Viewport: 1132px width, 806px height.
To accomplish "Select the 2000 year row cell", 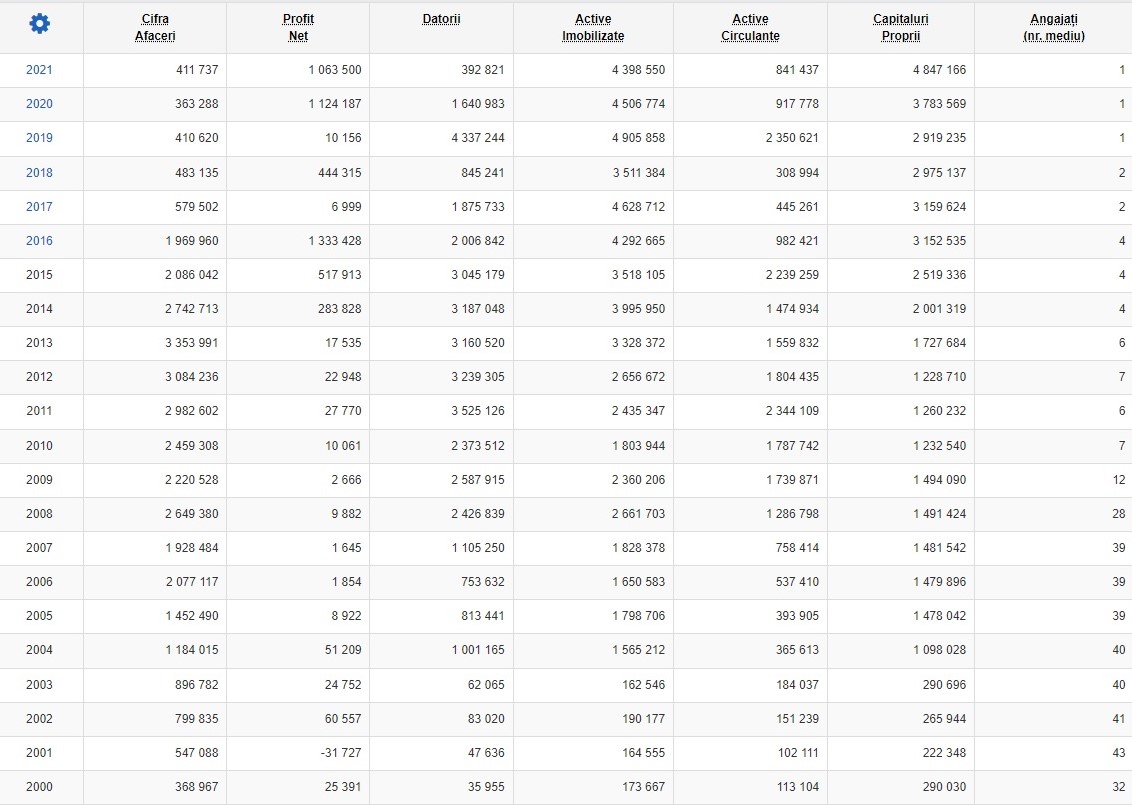I will point(39,786).
